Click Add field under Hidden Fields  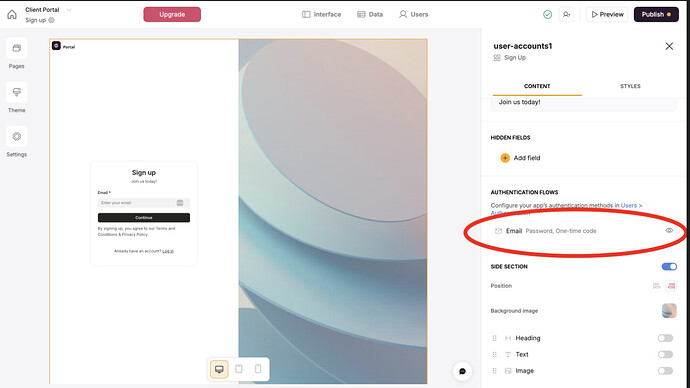pyautogui.click(x=520, y=158)
